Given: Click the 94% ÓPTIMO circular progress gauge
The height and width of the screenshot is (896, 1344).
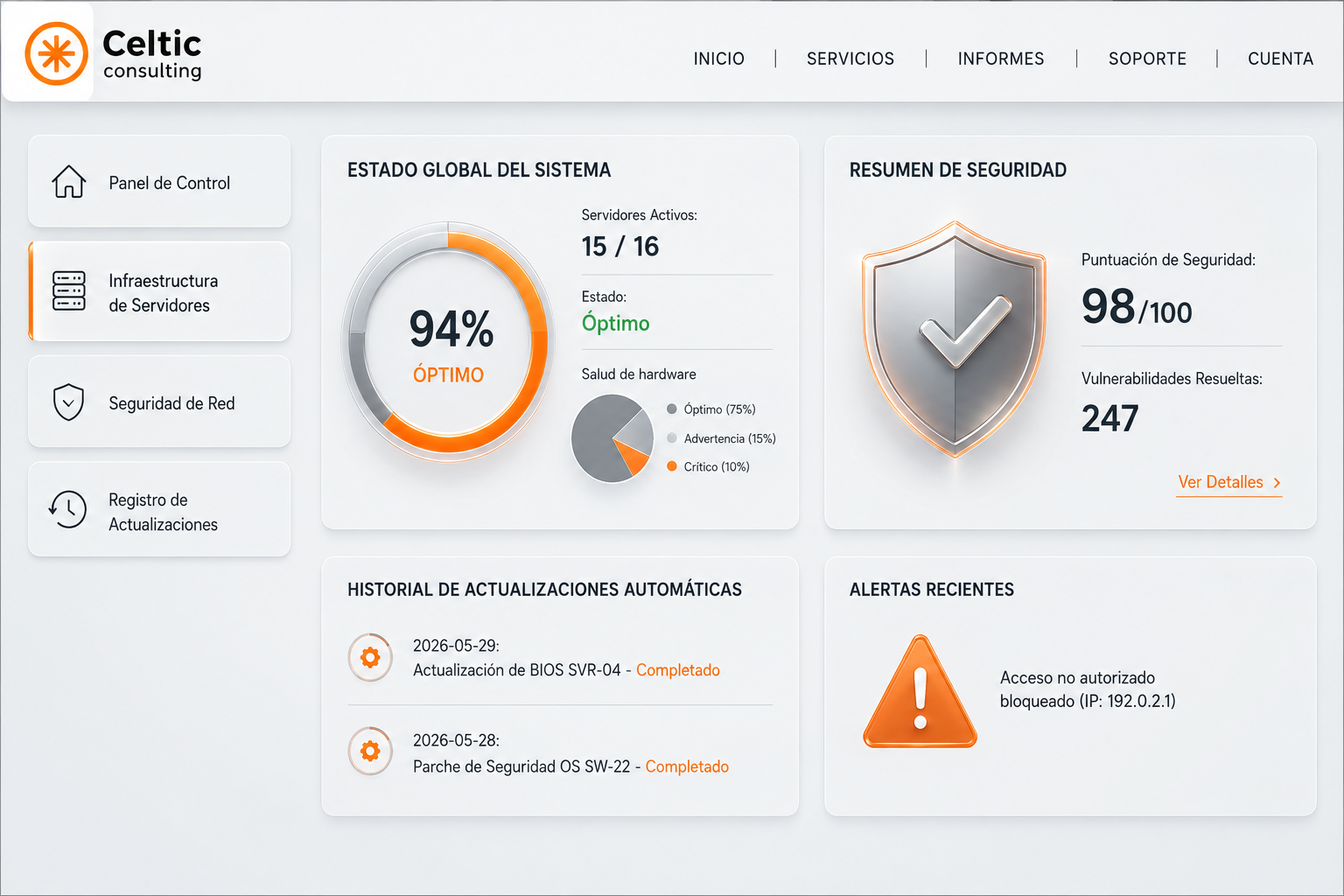Looking at the screenshot, I should (x=448, y=340).
